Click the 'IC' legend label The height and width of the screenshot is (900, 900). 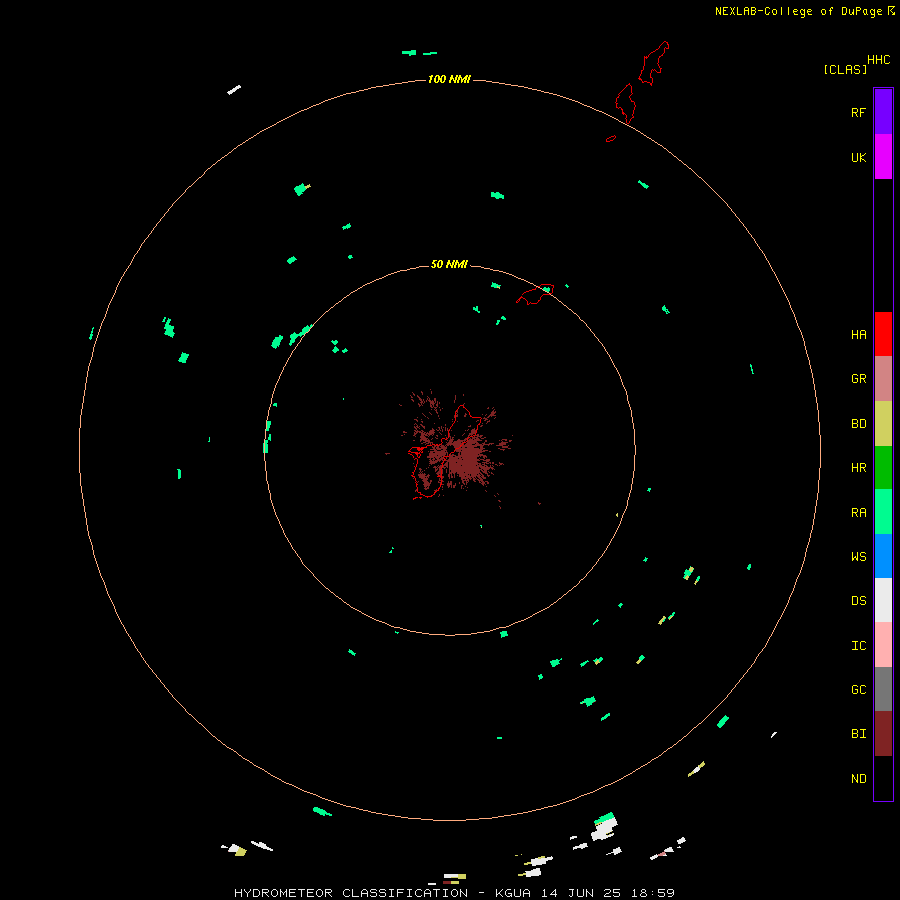858,646
